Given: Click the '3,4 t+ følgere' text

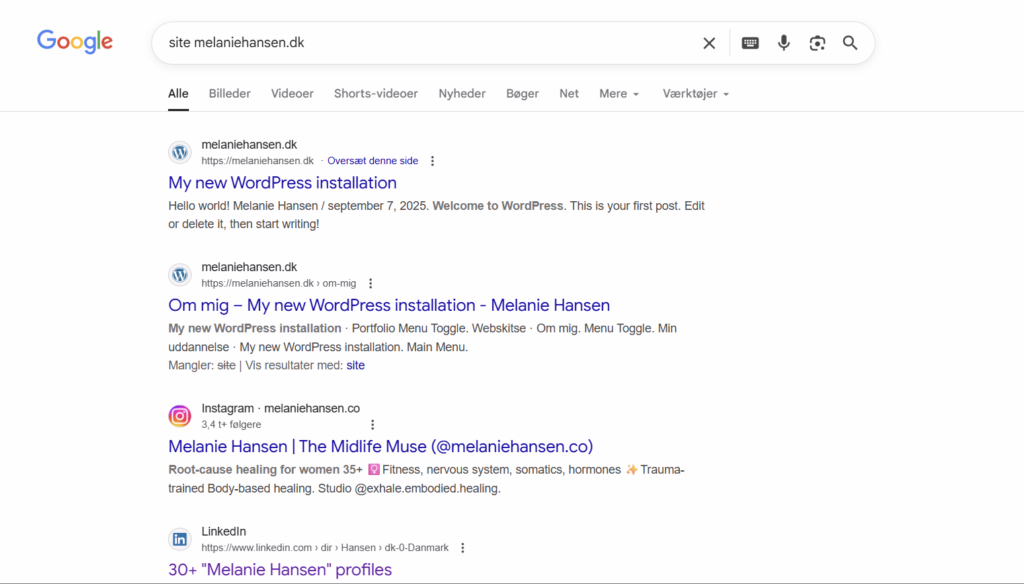Looking at the screenshot, I should coord(231,425).
